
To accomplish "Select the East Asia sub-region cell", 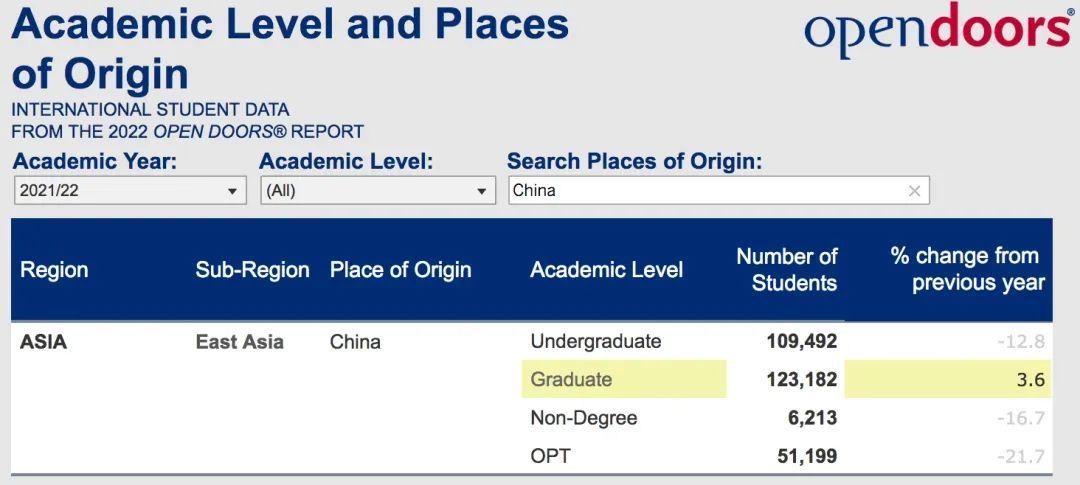I will 240,342.
